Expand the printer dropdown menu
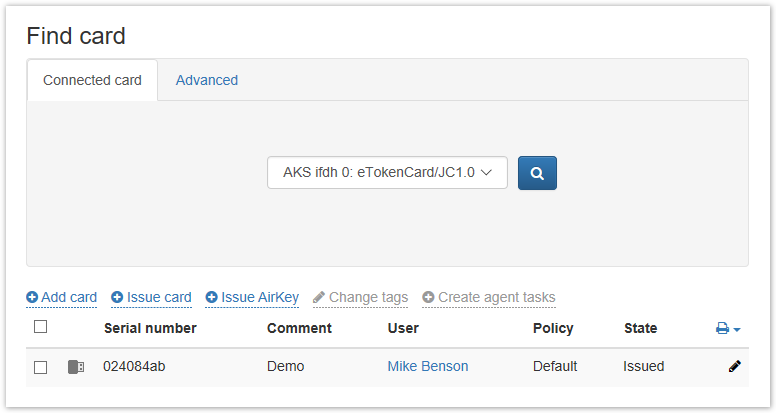 [728, 328]
